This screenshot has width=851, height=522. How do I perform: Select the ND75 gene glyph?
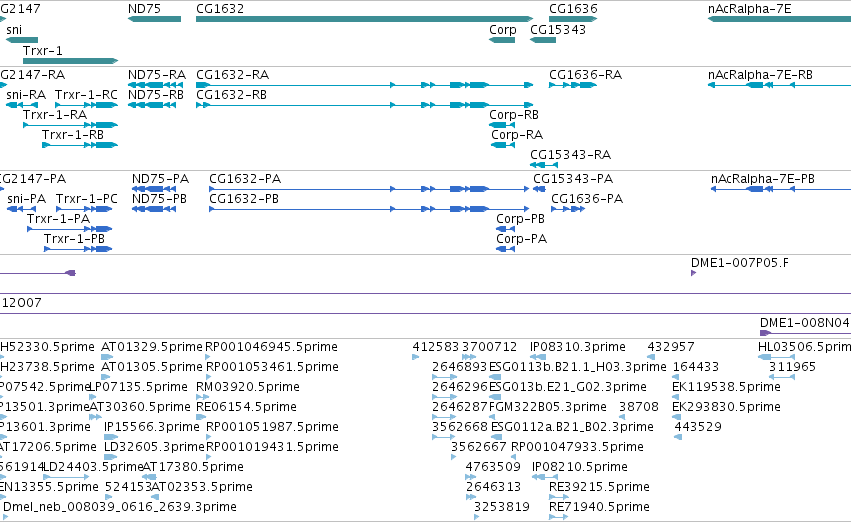tap(155, 19)
